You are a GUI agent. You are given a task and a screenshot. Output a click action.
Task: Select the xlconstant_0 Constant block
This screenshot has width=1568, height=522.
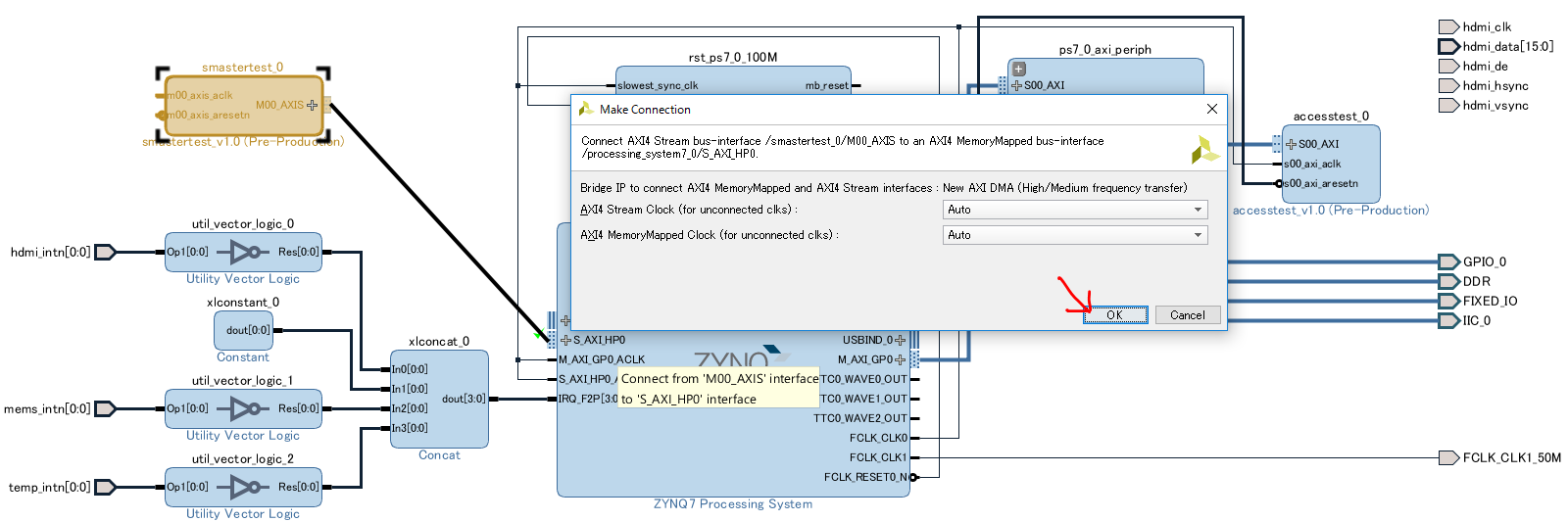(243, 330)
